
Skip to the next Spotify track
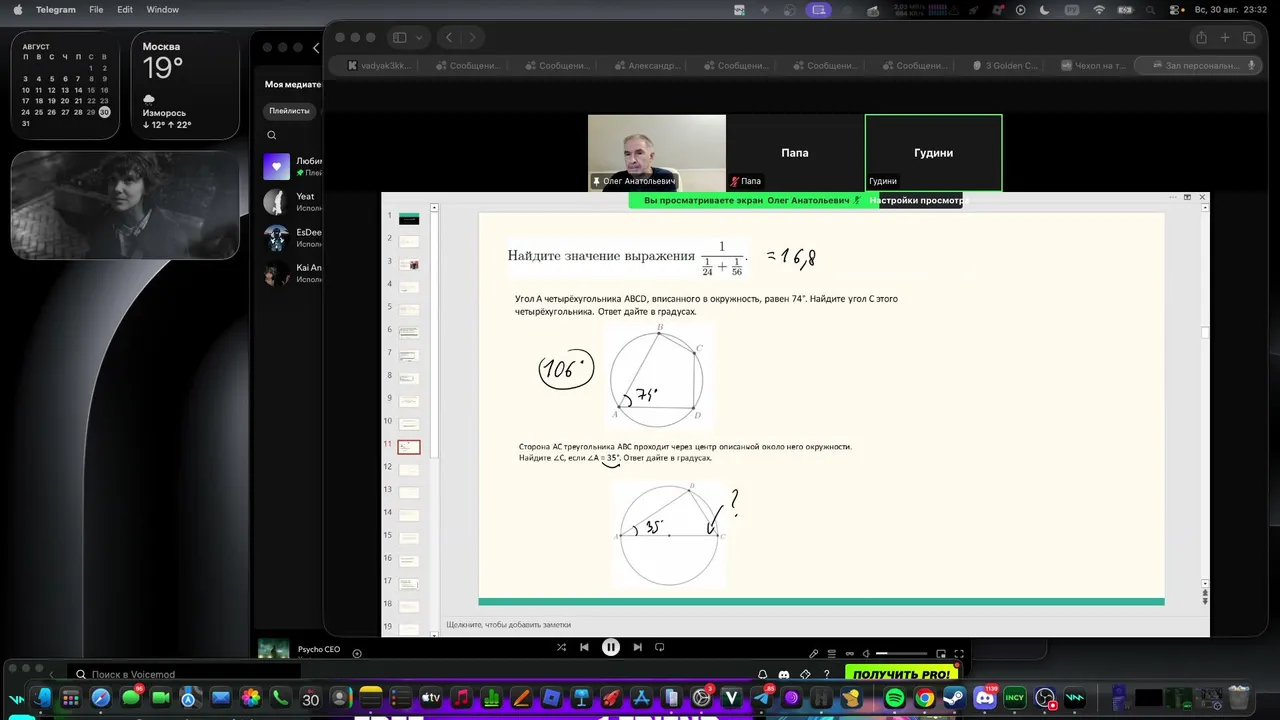point(637,647)
